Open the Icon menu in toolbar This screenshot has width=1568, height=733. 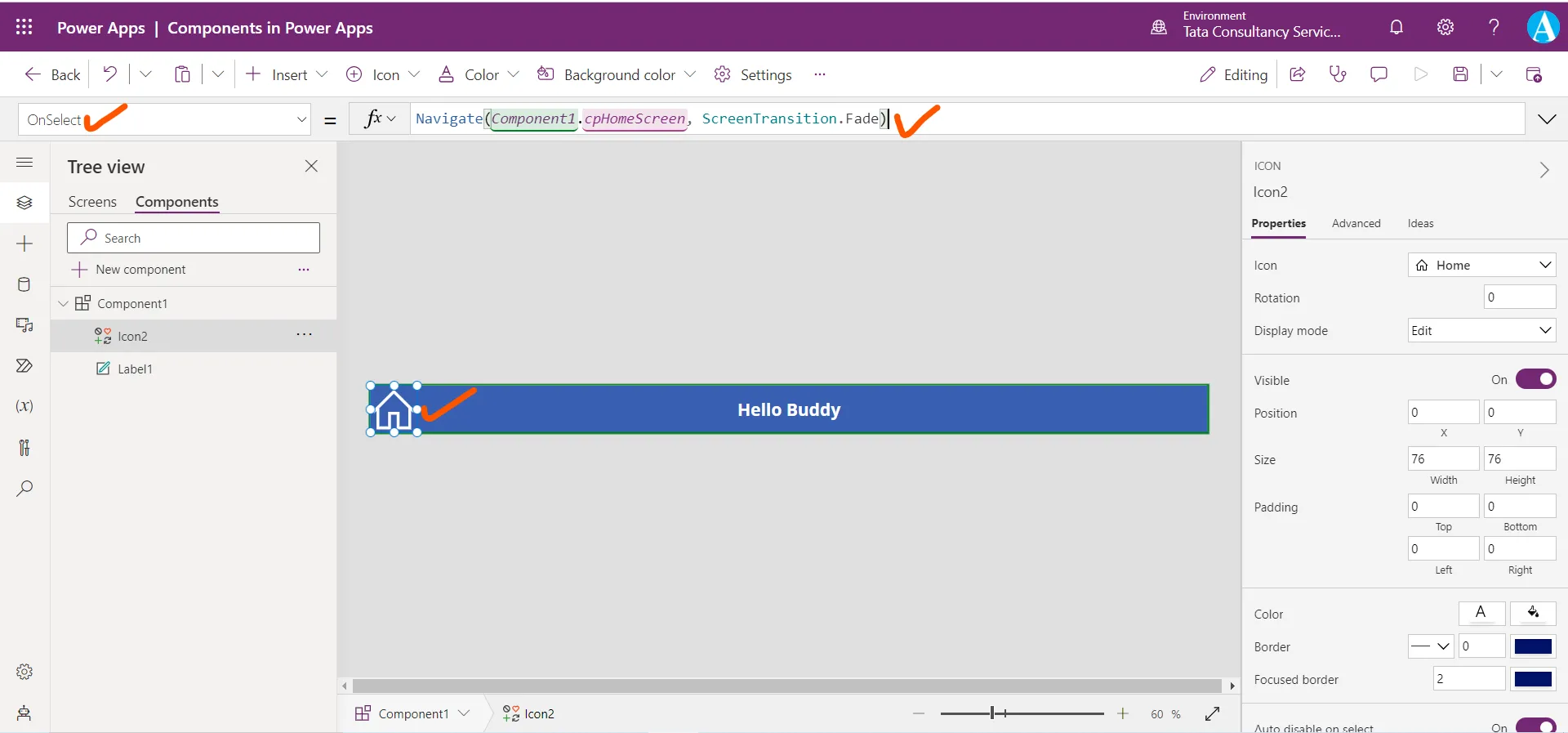click(x=383, y=74)
